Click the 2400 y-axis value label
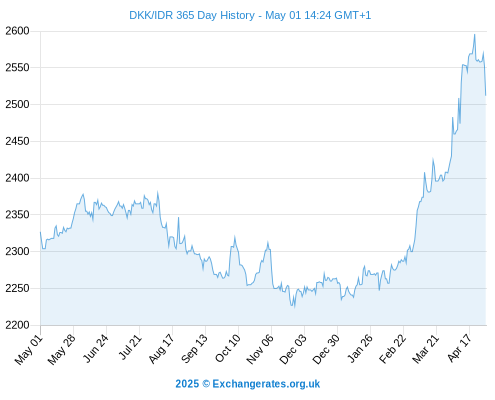Viewport: 495px width, 400px height. (17, 178)
